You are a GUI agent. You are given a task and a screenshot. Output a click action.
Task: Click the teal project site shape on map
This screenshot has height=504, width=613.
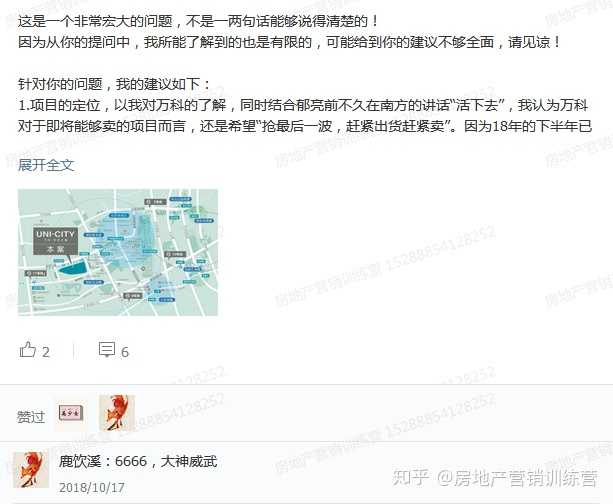coord(73,270)
